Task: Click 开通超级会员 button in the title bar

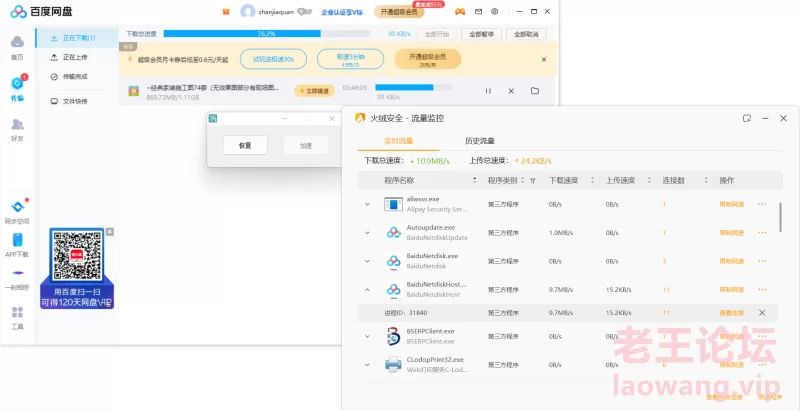Action: coord(399,12)
